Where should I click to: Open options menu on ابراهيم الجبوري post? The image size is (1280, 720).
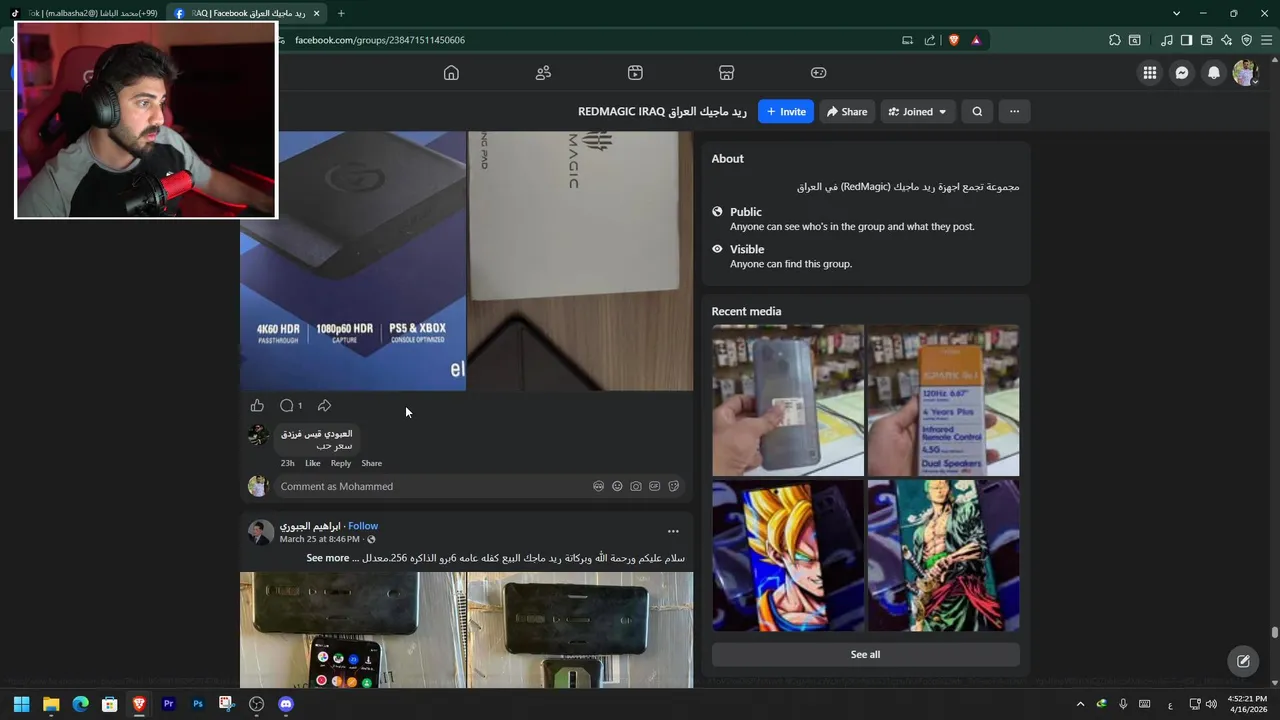coord(673,532)
